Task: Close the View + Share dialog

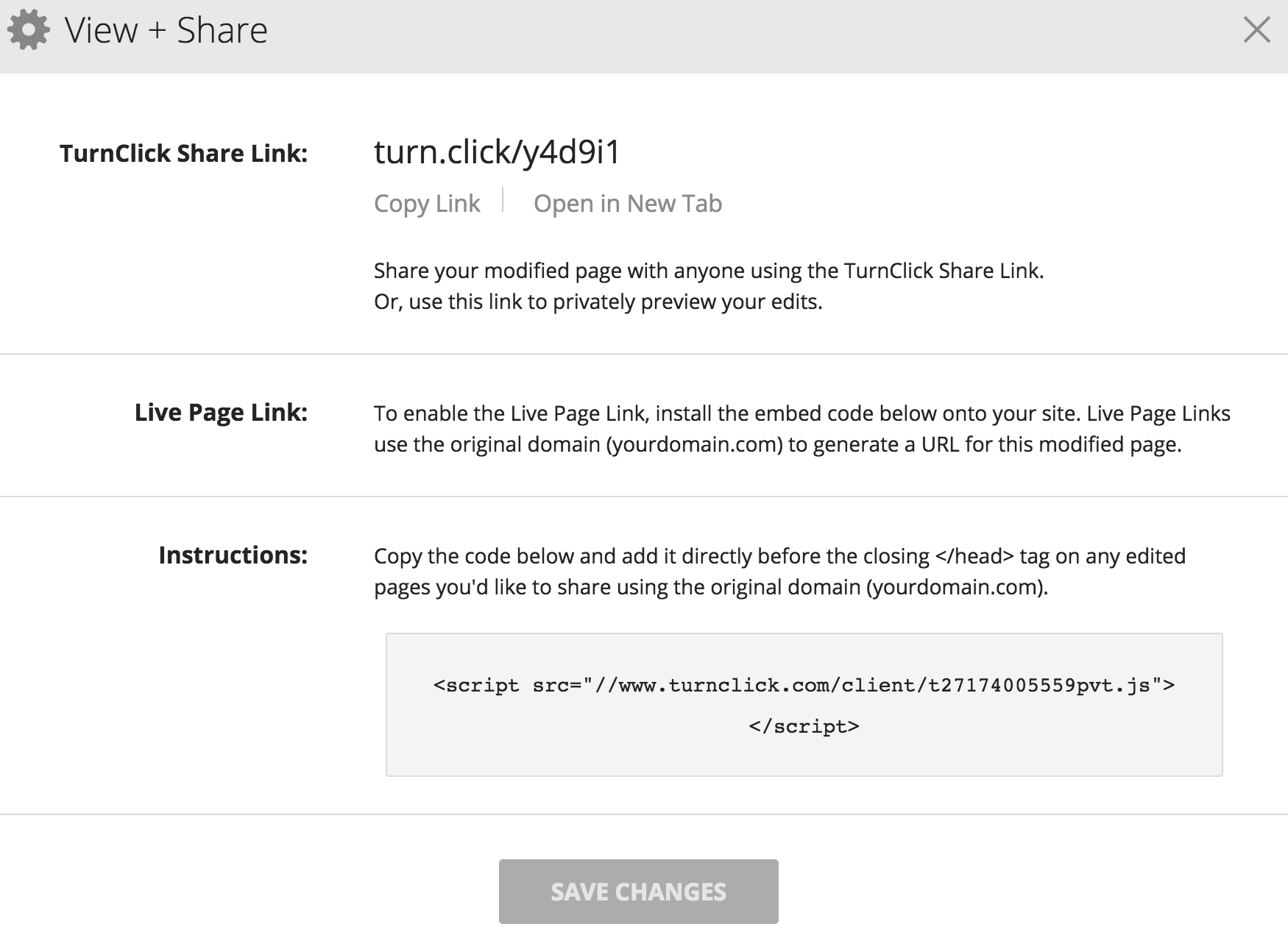Action: point(1256,30)
